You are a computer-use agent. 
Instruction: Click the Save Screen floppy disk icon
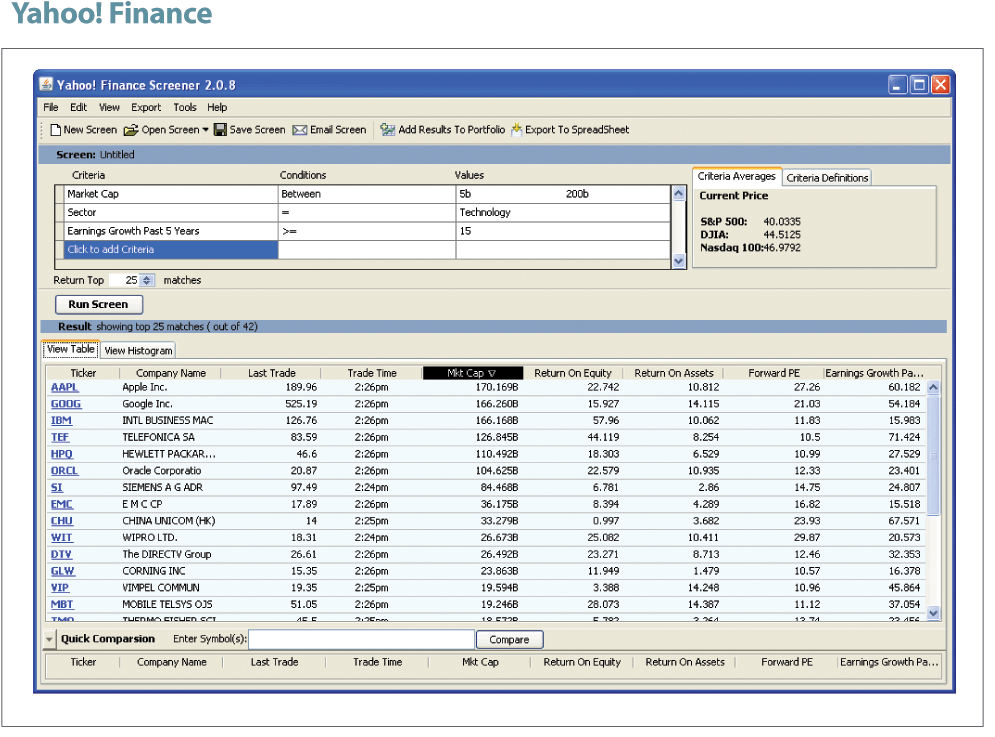click(x=220, y=130)
